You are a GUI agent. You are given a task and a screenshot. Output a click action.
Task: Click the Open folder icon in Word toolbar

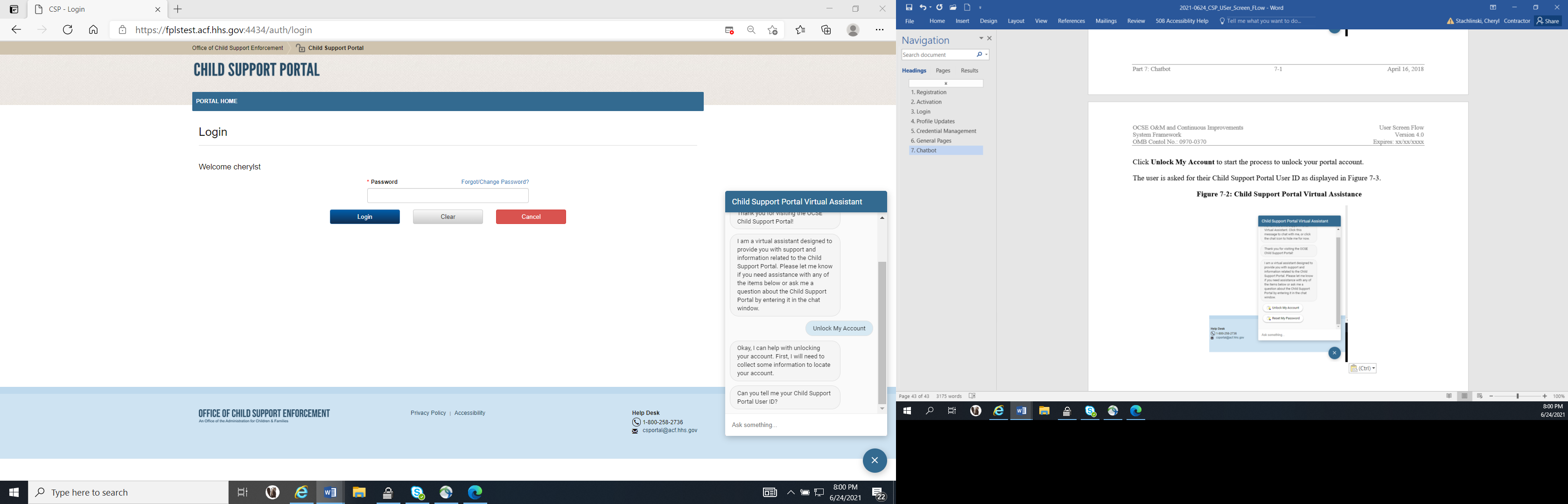953,7
